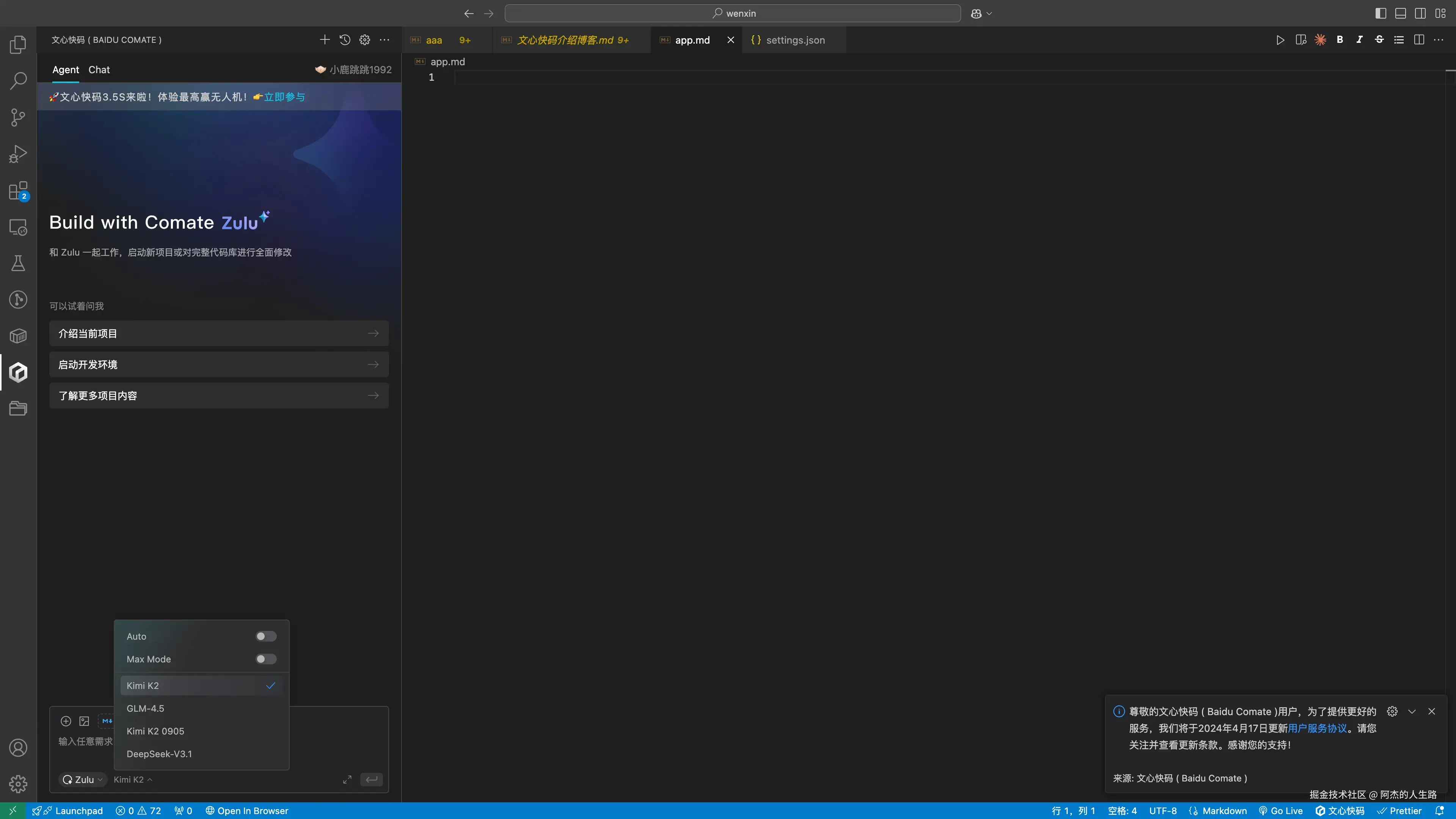The height and width of the screenshot is (819, 1456).
Task: Toggle the primary side bar layout icon
Action: point(1381,13)
